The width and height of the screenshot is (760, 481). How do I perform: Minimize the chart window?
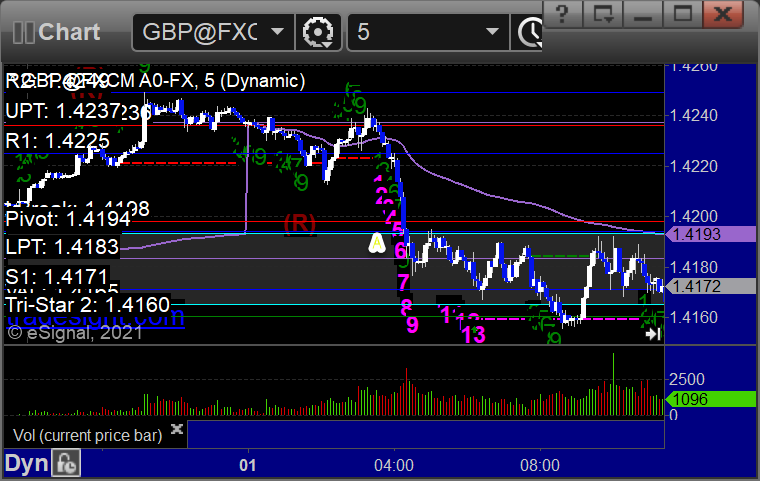tap(643, 14)
